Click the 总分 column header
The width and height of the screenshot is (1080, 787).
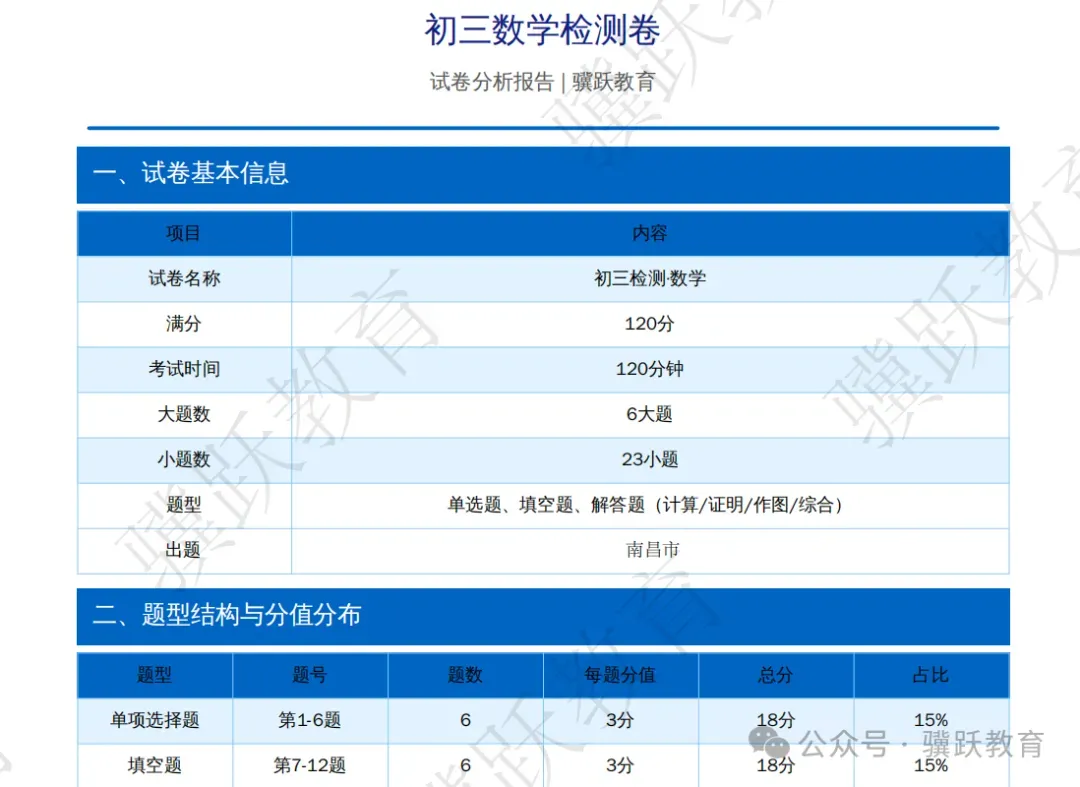[776, 675]
